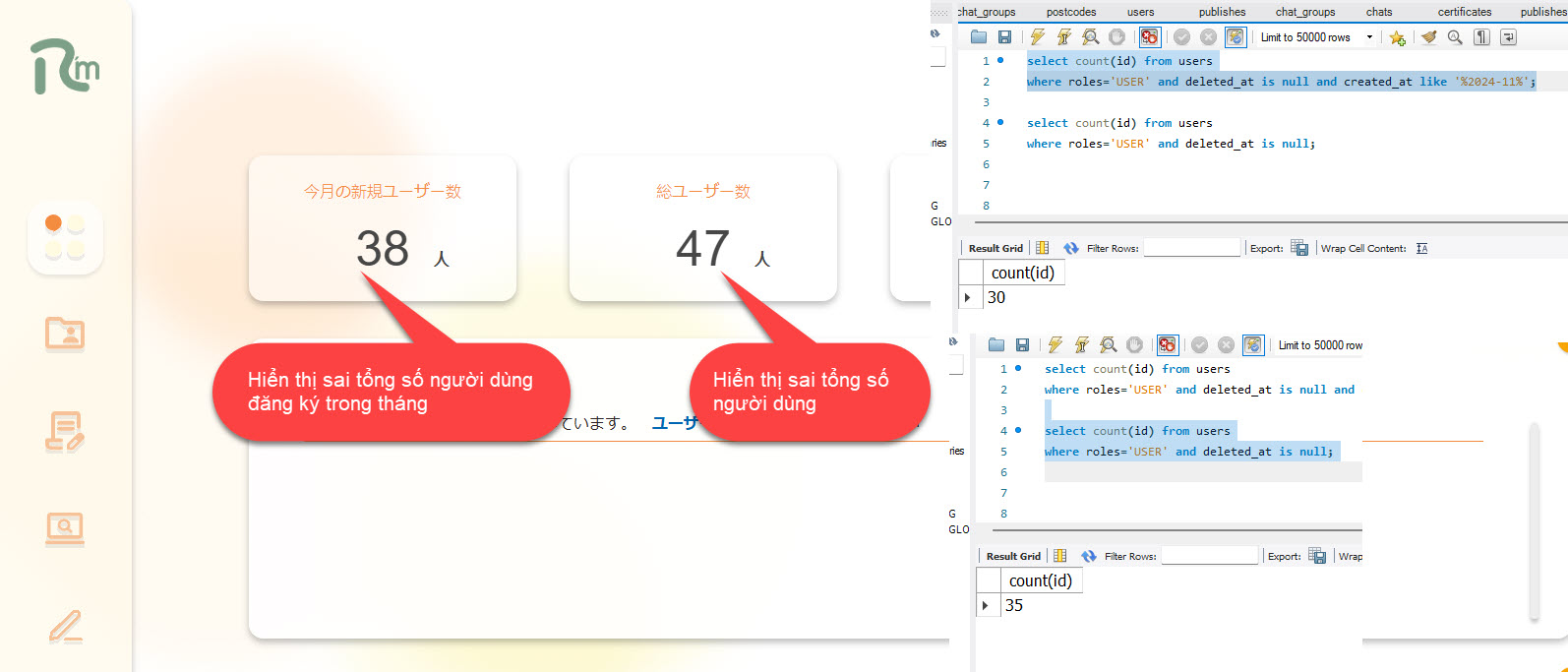Click the laptop search icon in the sidebar
The width and height of the screenshot is (1568, 672).
click(65, 528)
